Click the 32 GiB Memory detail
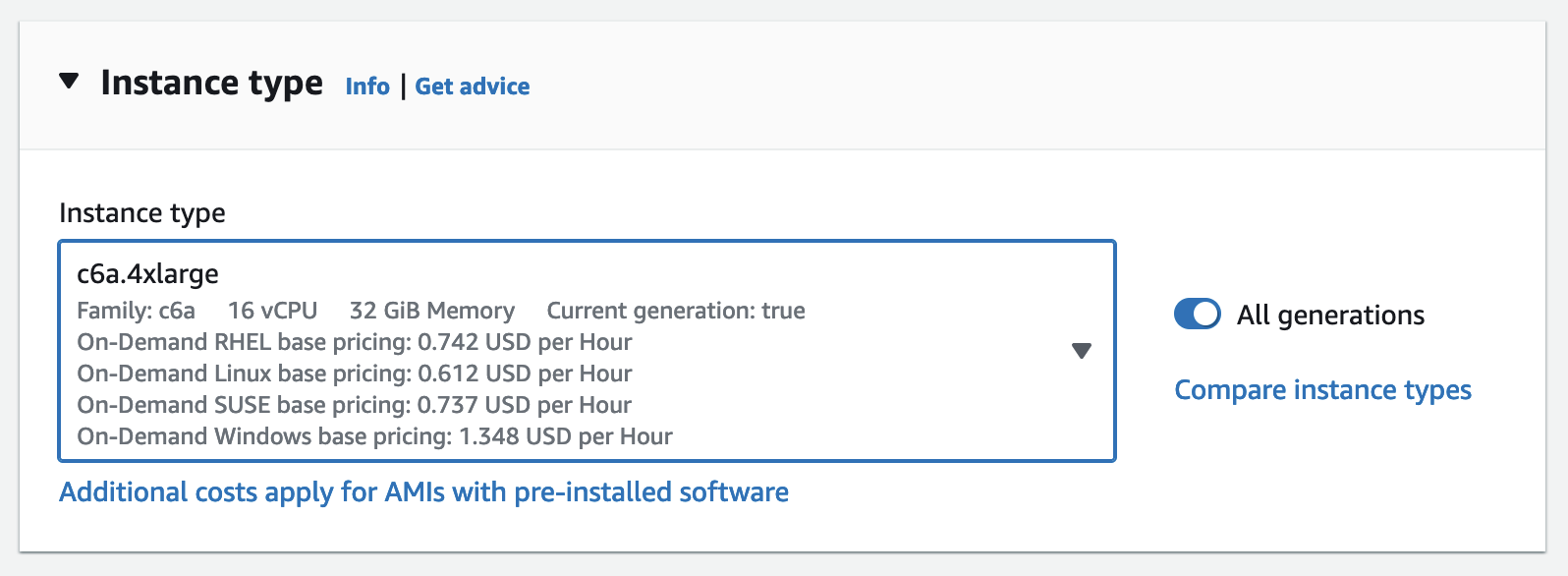 point(431,312)
